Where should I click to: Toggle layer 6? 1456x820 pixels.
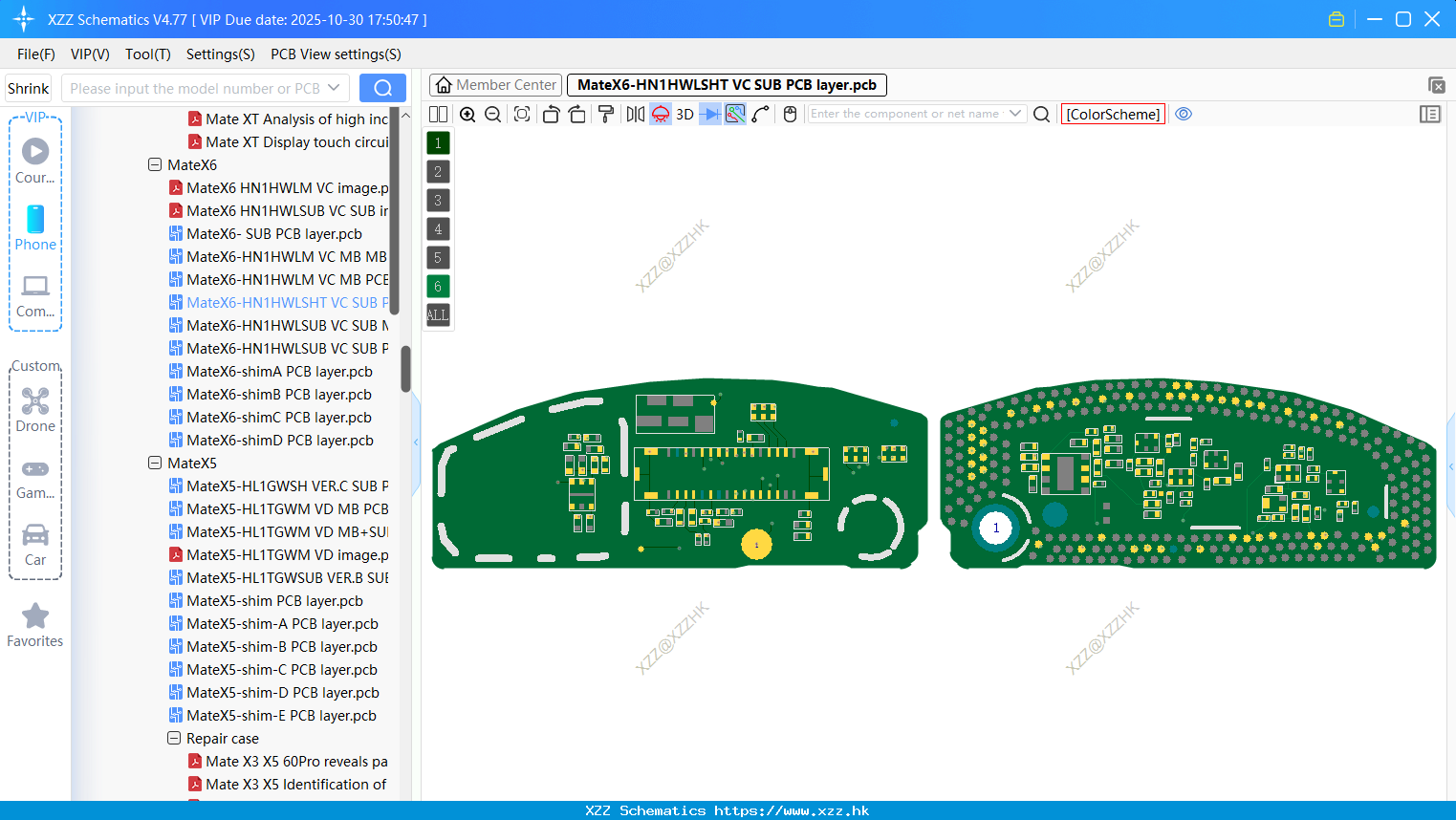[x=438, y=286]
